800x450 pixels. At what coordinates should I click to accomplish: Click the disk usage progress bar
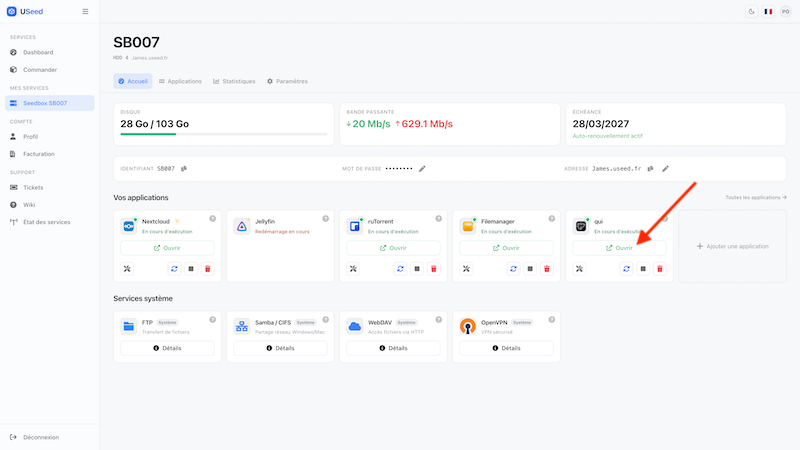(223, 134)
